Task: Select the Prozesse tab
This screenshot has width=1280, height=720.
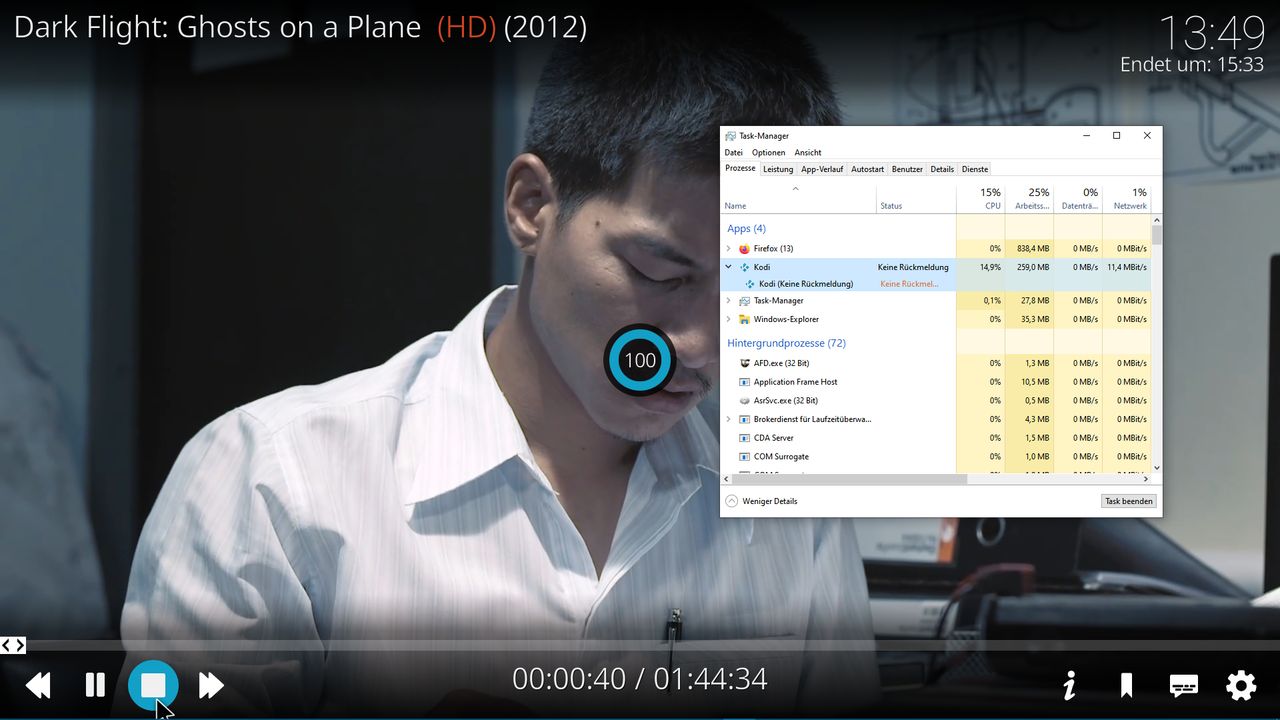Action: [x=740, y=168]
